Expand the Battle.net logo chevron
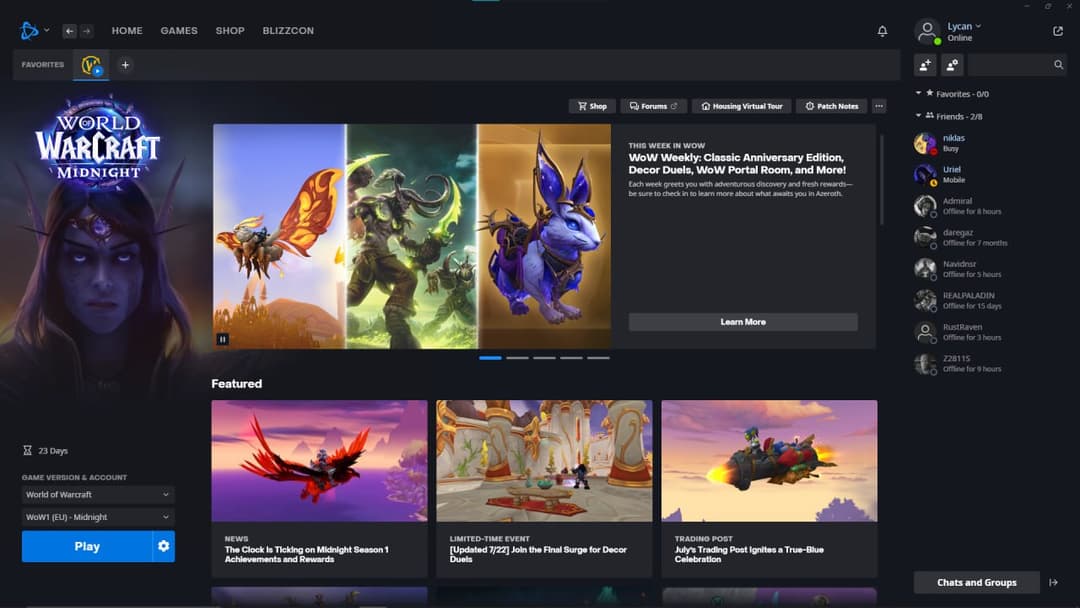 point(46,30)
